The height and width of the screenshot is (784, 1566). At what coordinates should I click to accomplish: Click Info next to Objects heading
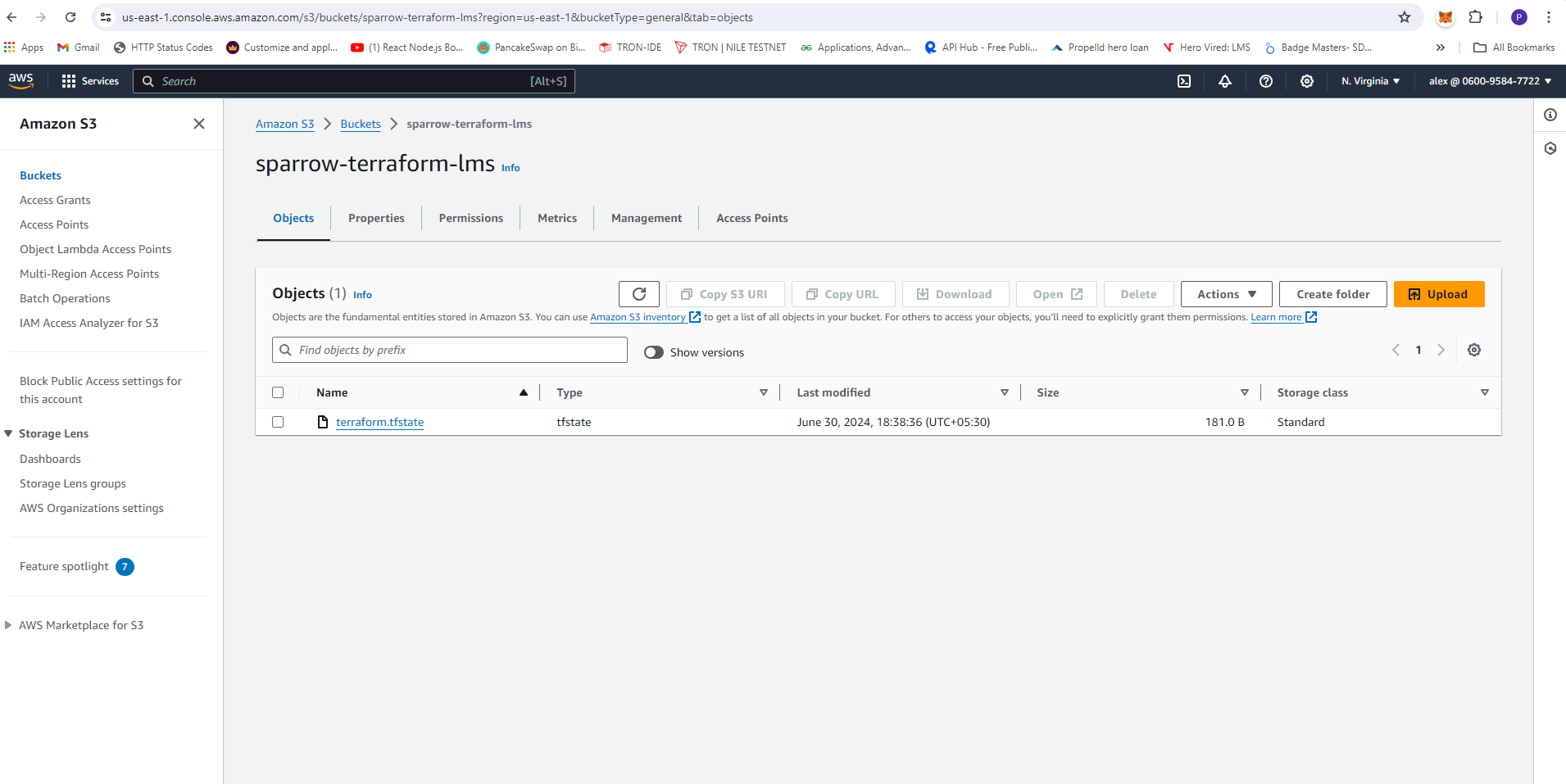click(362, 295)
